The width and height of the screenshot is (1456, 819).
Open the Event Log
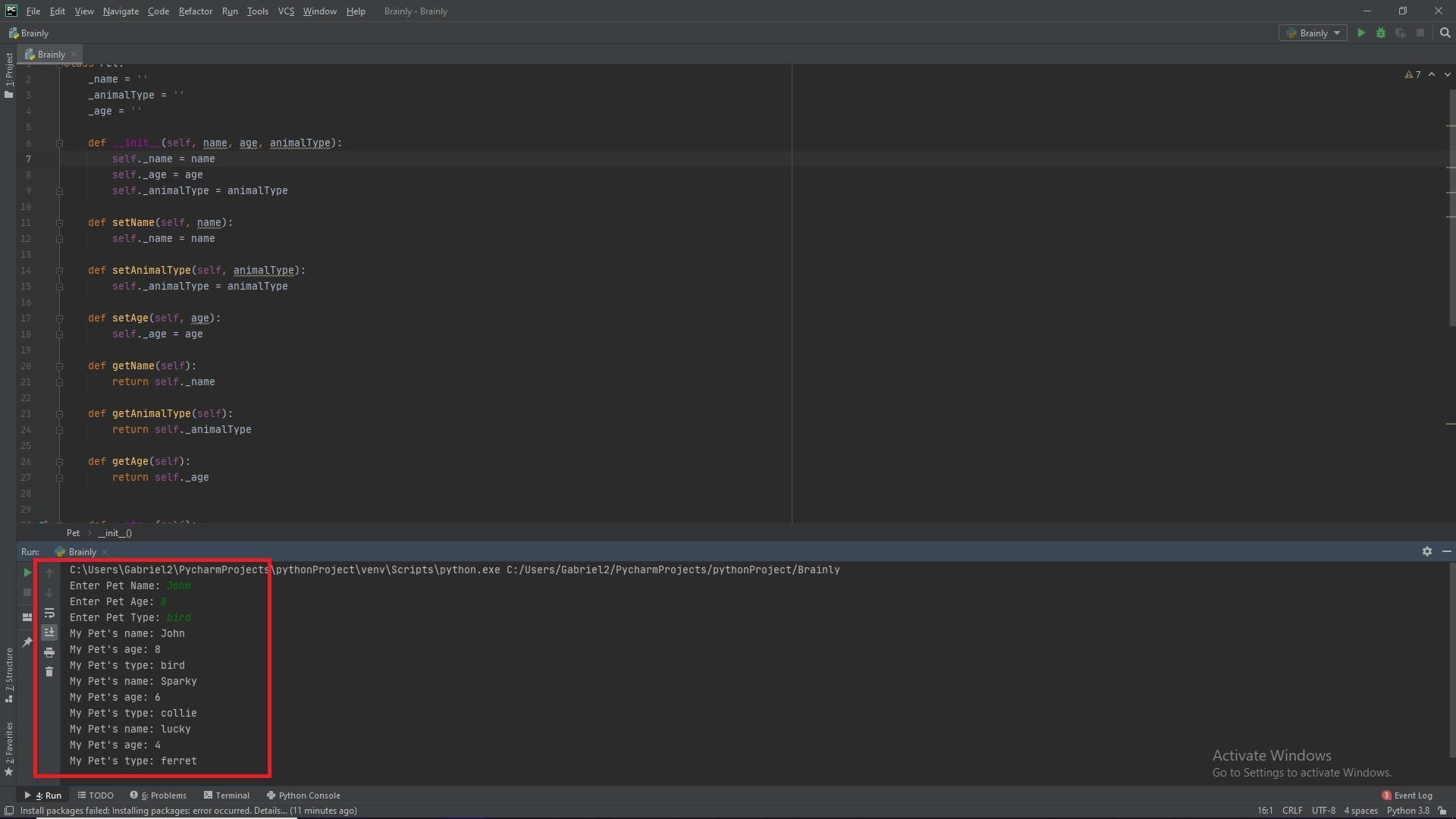pyautogui.click(x=1407, y=795)
